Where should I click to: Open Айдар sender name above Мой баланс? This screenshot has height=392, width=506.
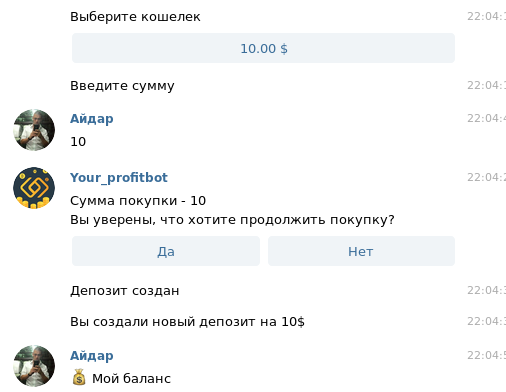pyautogui.click(x=92, y=356)
